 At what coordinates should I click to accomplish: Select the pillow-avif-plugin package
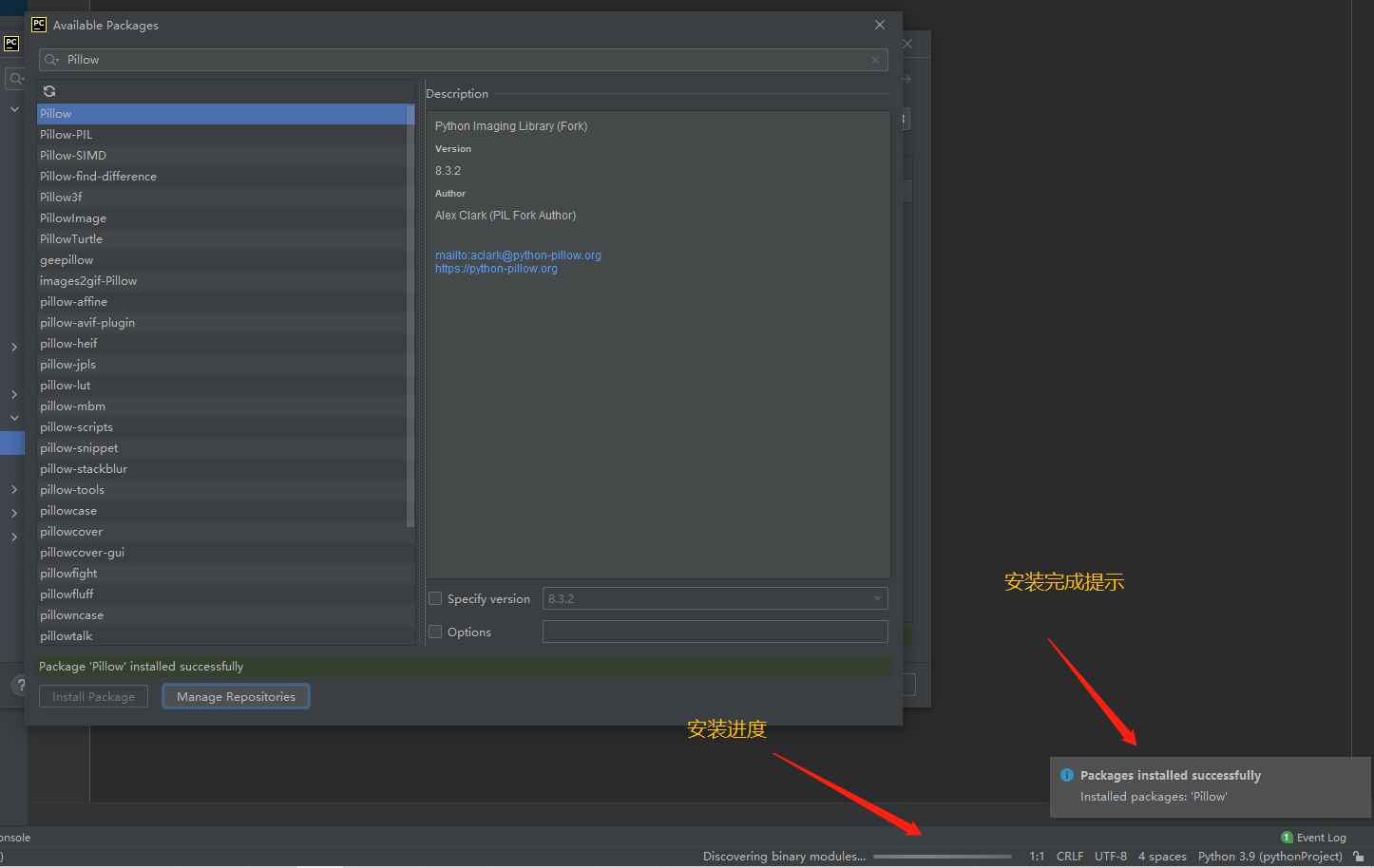221,323
